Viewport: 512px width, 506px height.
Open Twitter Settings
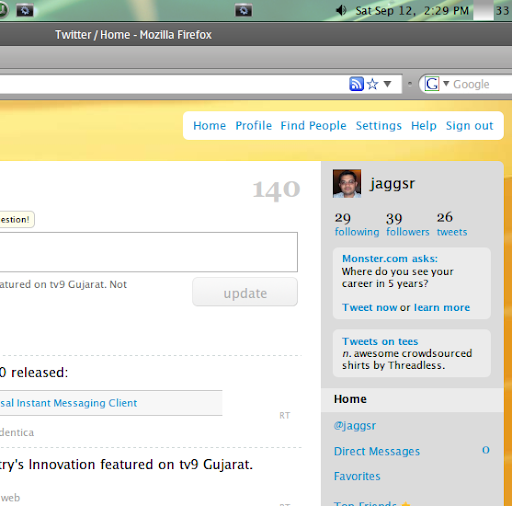379,126
